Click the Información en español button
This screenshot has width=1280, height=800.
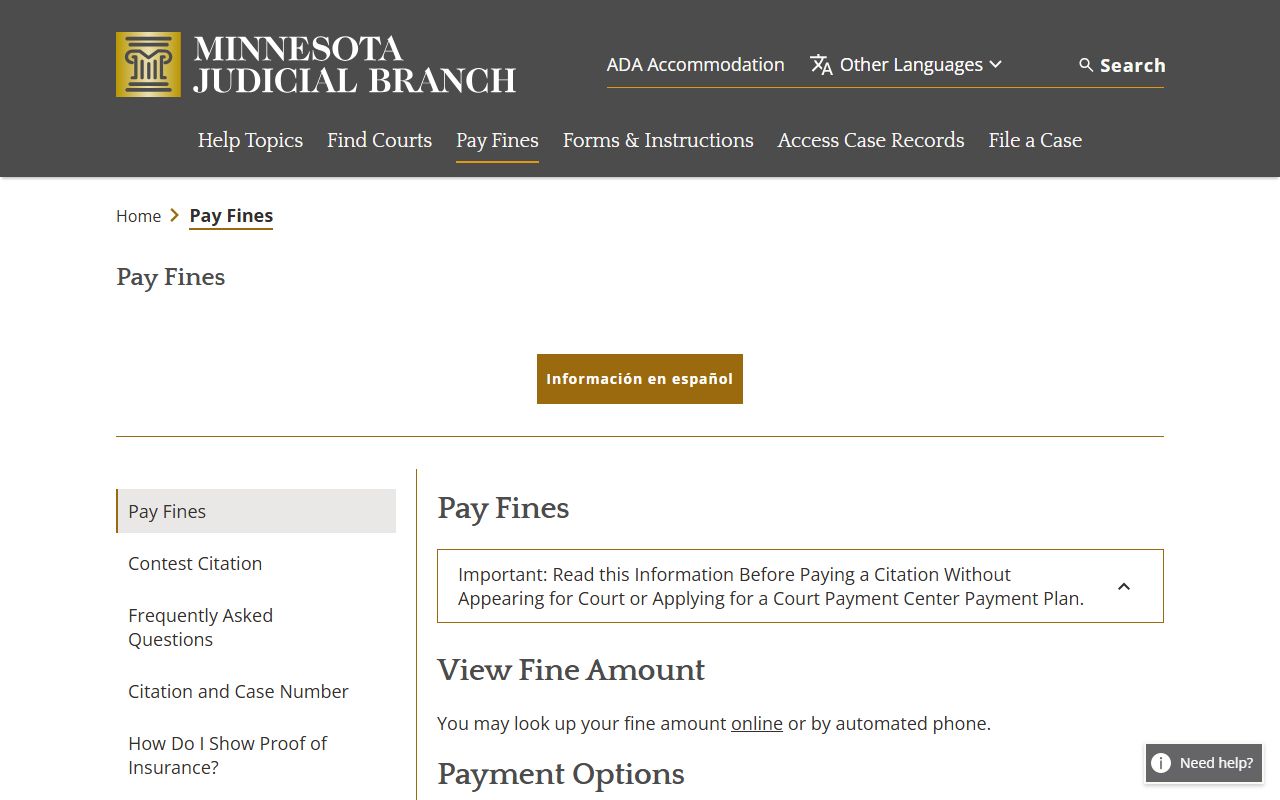tap(640, 379)
